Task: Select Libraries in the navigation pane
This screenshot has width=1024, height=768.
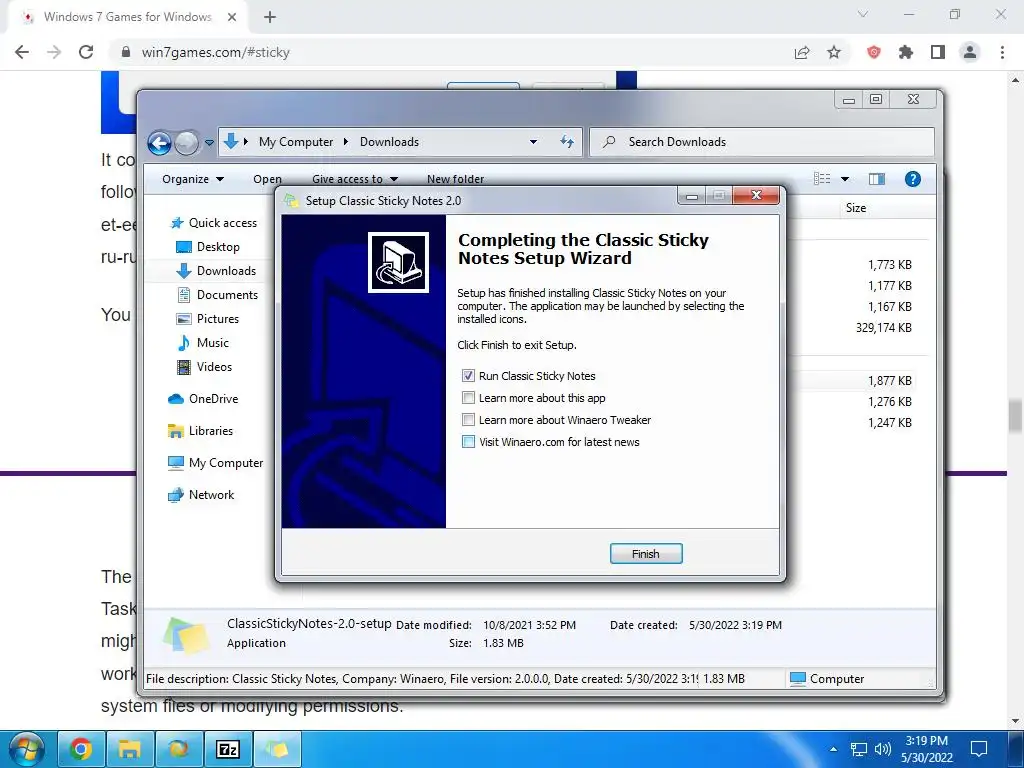Action: click(200, 431)
